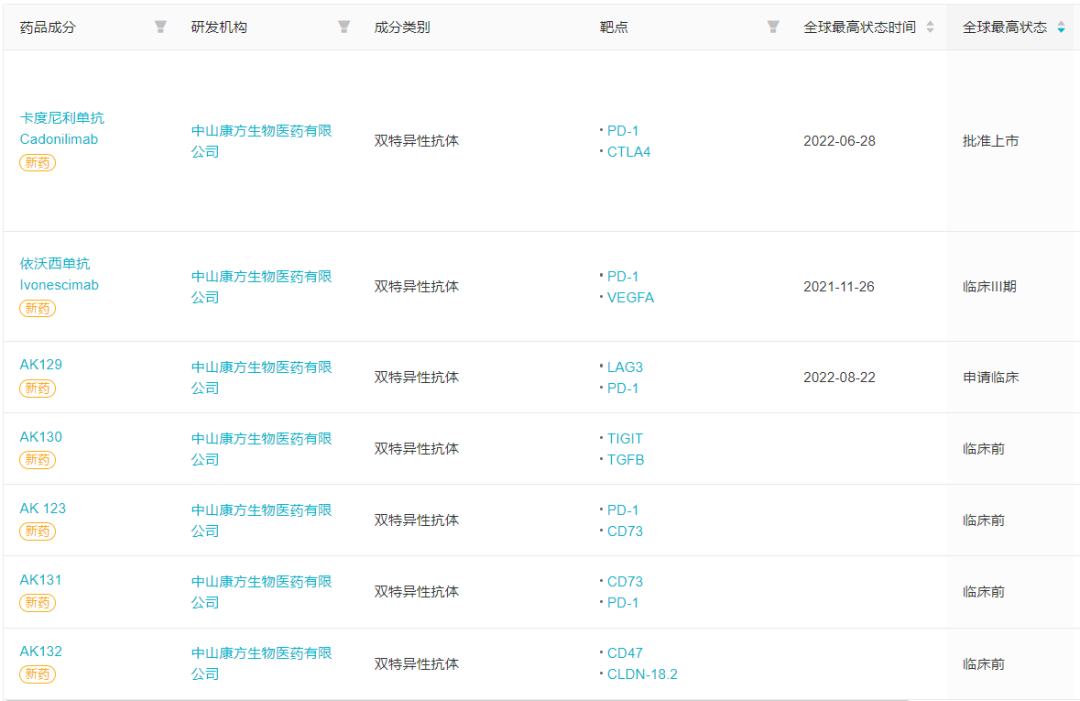Click the 新药 tag under Ivonescimab
Screen dimensions: 1080x701
click(37, 308)
